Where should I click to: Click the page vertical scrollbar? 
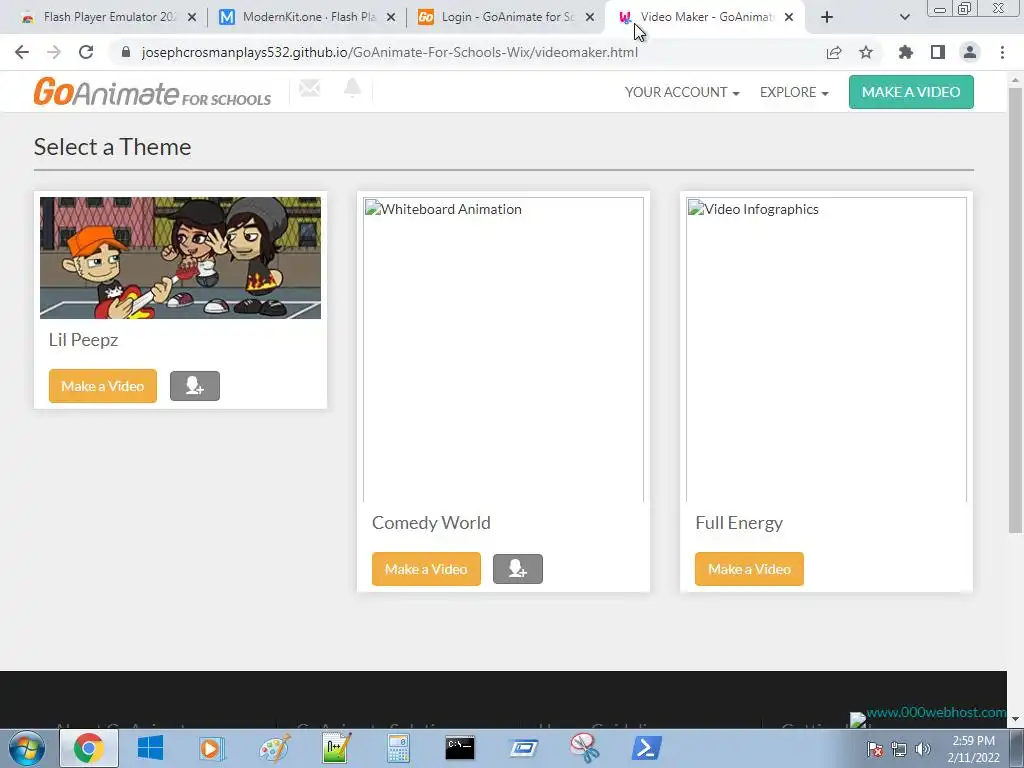point(1015,310)
